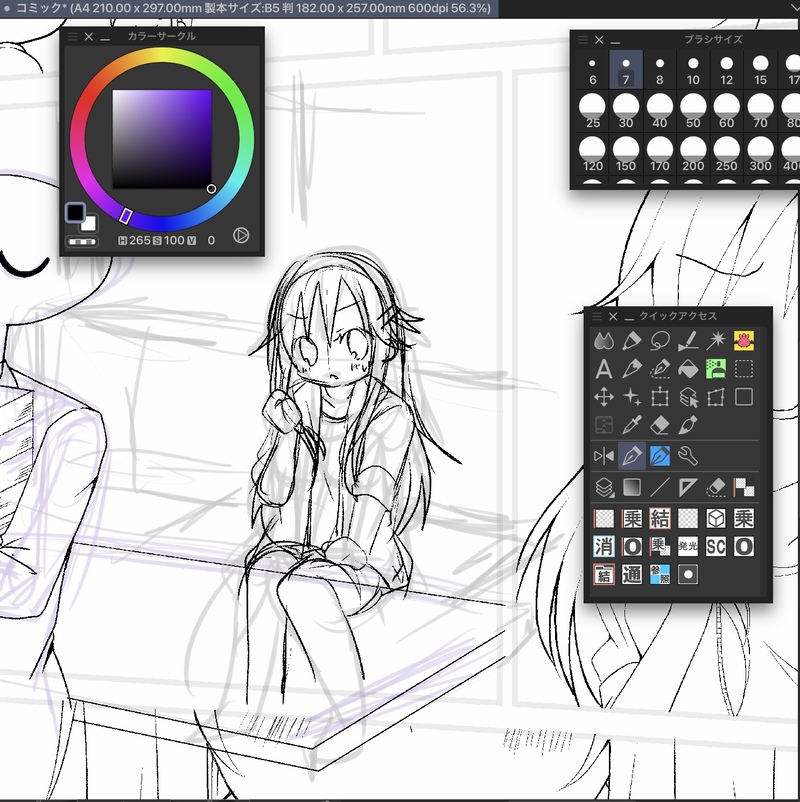Click yellow on the hue ring

tap(162, 55)
